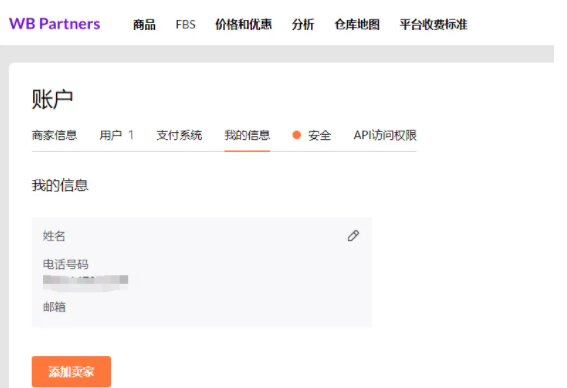Click the 我的信息 section heading

point(60,185)
